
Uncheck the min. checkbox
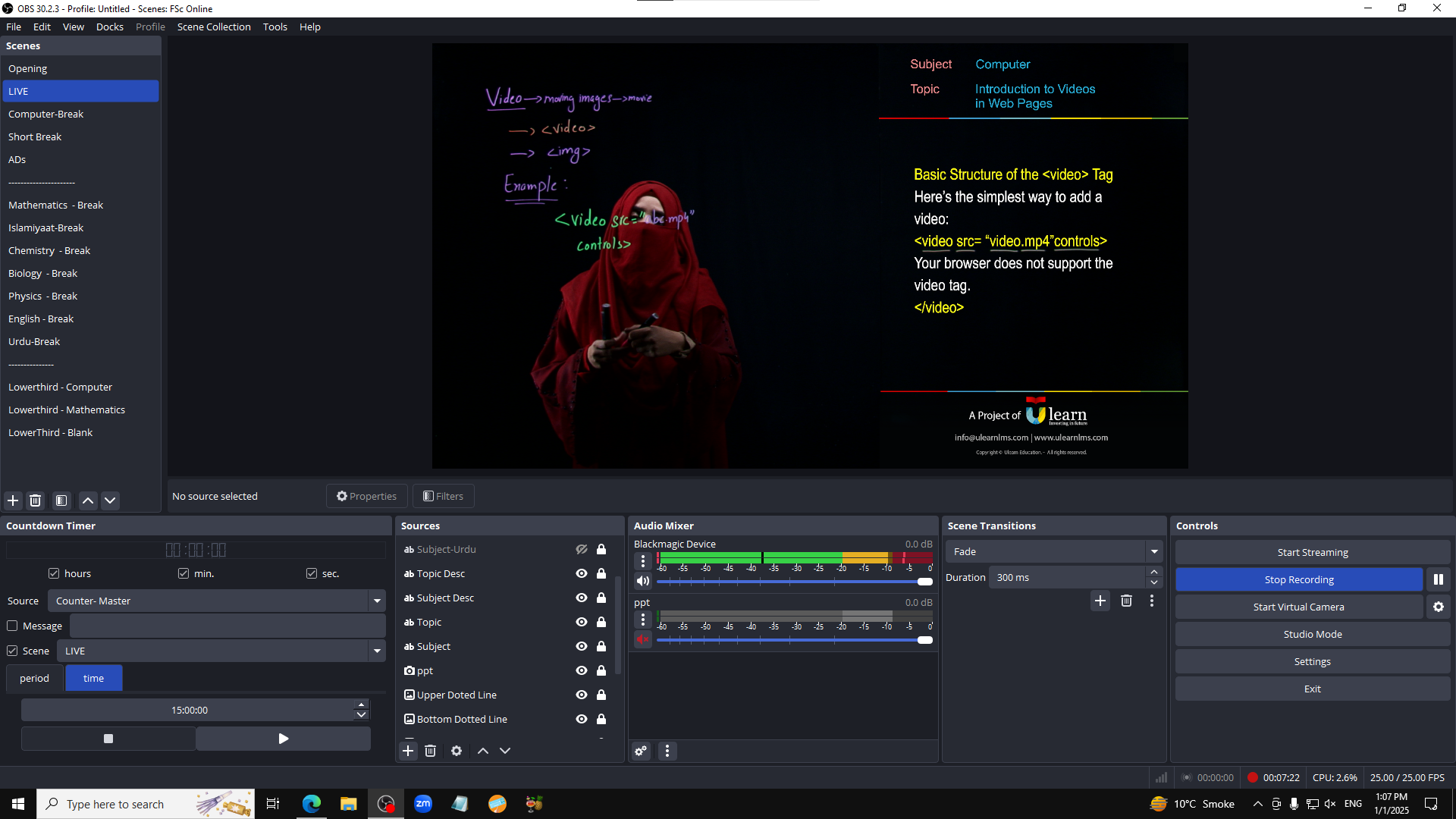pyautogui.click(x=184, y=573)
